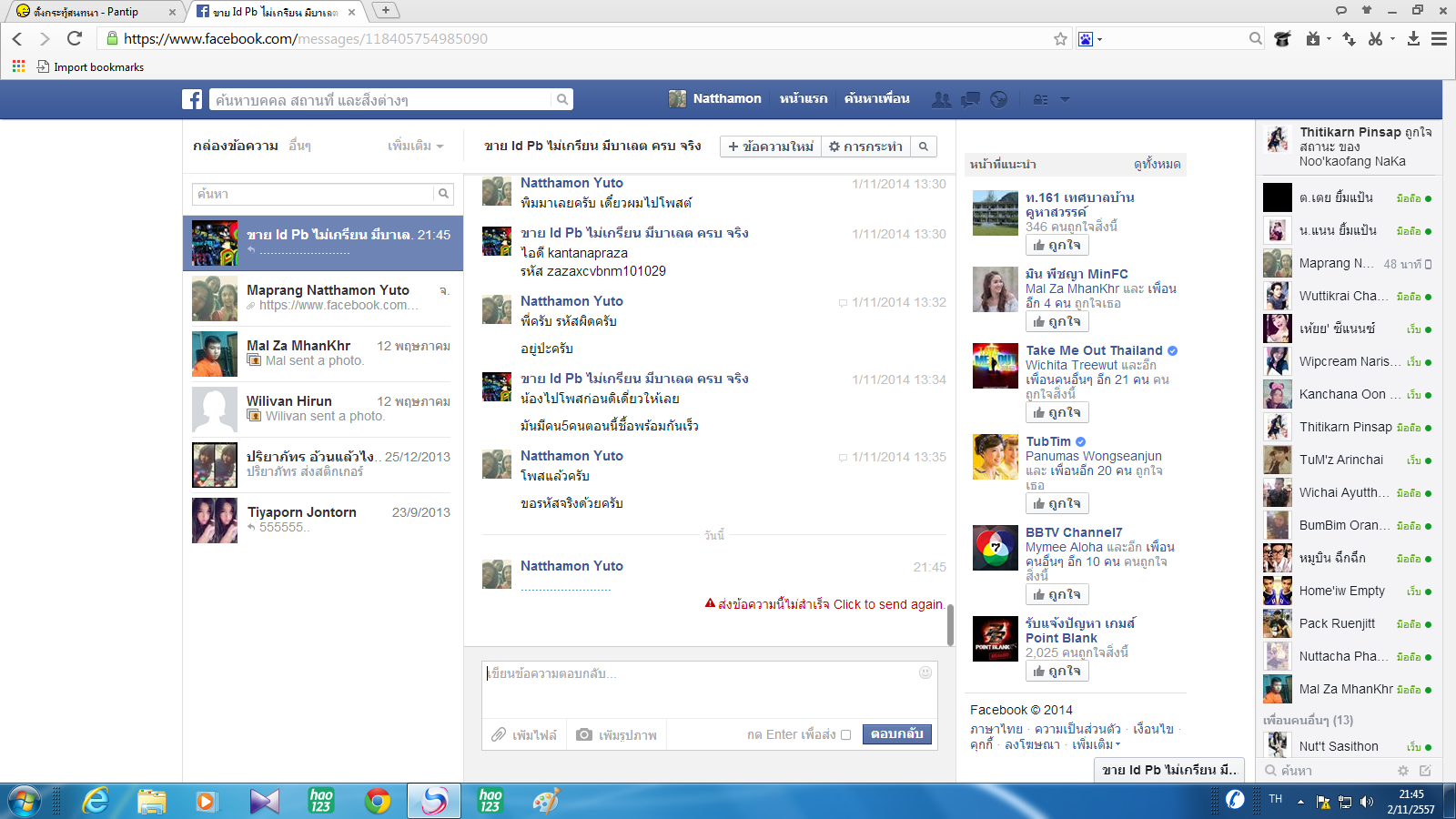The image size is (1456, 819).
Task: Open the actions gear menu
Action: [x=865, y=147]
